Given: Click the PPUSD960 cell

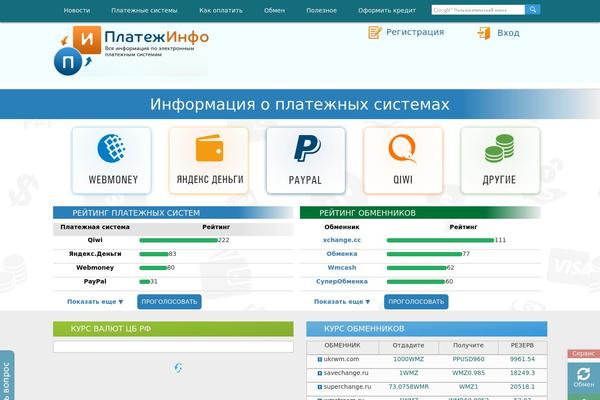Looking at the screenshot, I should coord(468,359).
